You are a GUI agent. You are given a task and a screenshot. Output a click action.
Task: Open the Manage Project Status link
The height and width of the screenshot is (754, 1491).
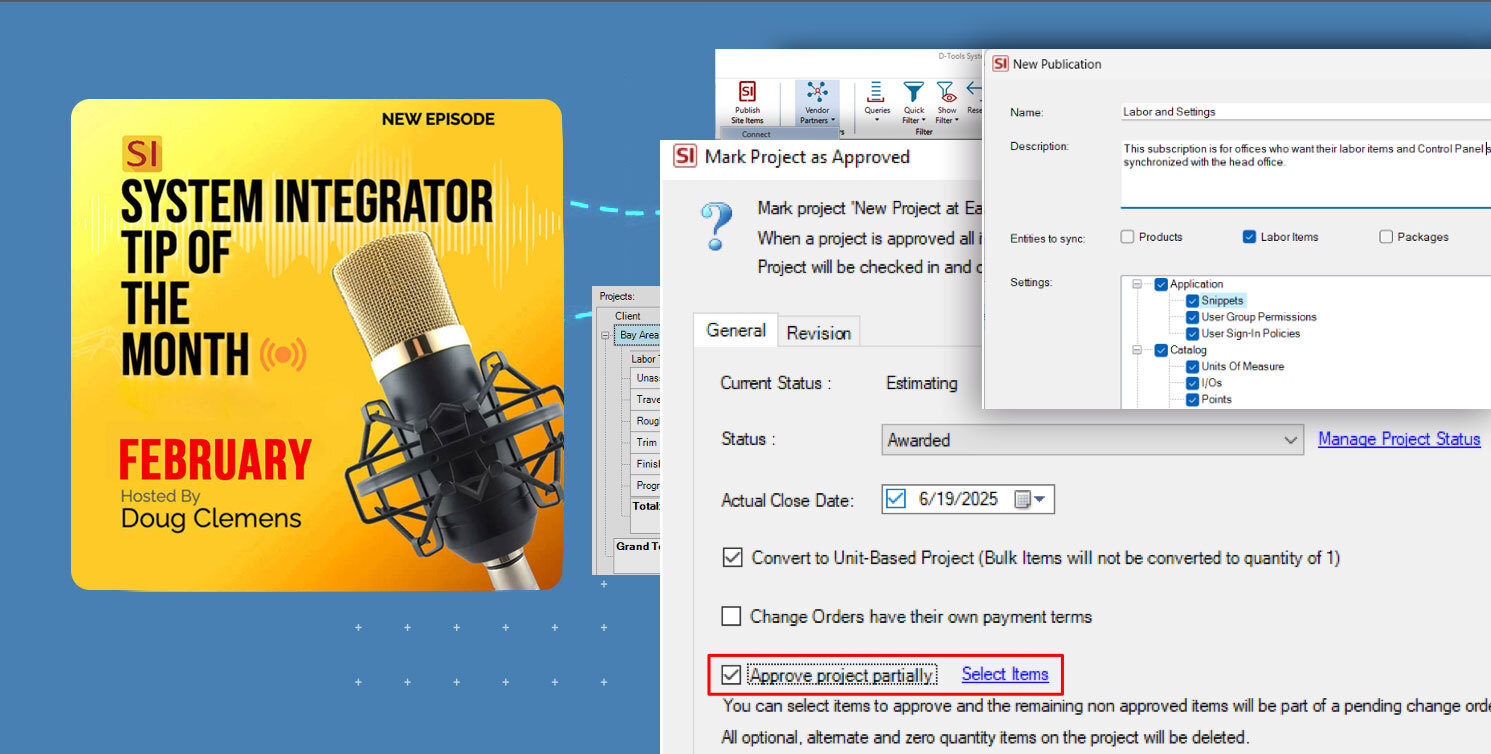[1399, 439]
